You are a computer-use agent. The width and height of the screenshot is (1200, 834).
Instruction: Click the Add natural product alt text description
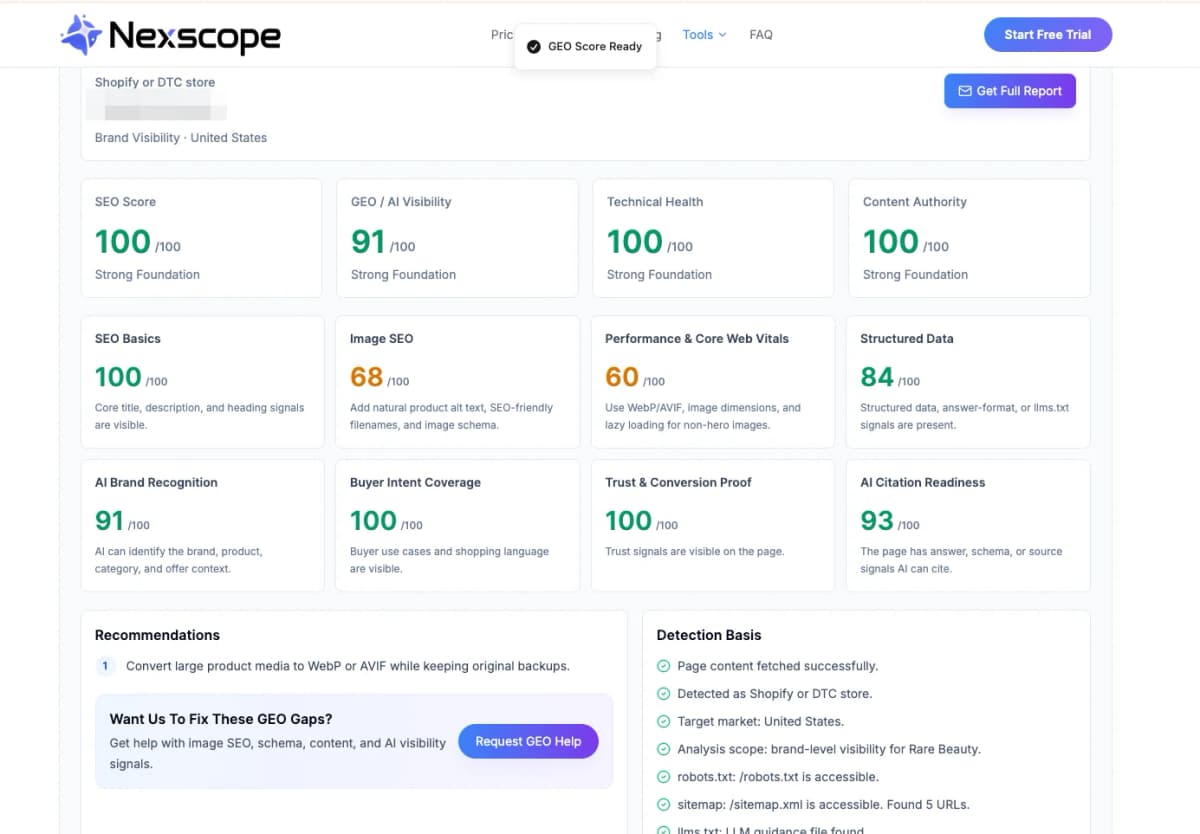(451, 416)
